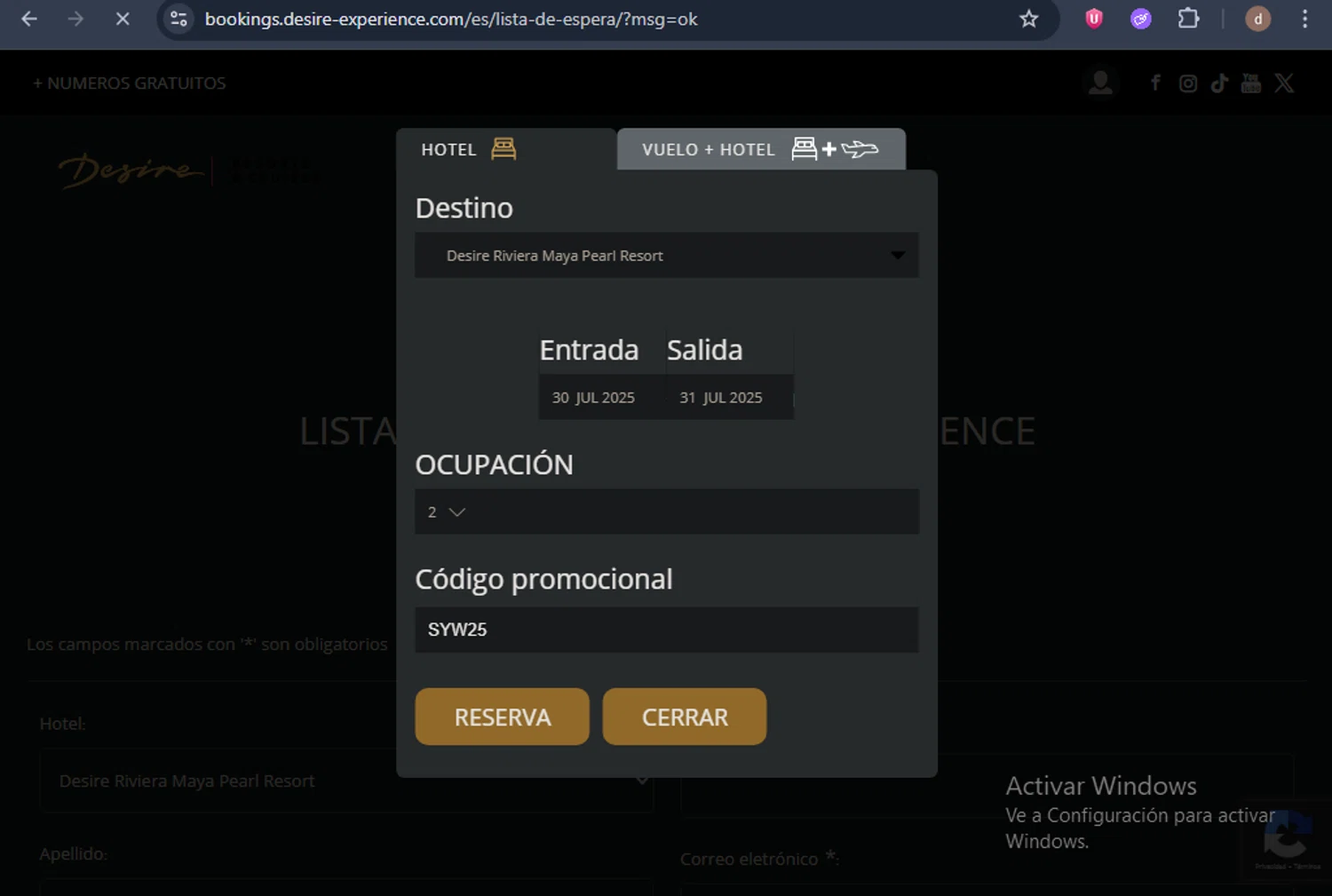Open the purple round extension icon

point(1141,19)
